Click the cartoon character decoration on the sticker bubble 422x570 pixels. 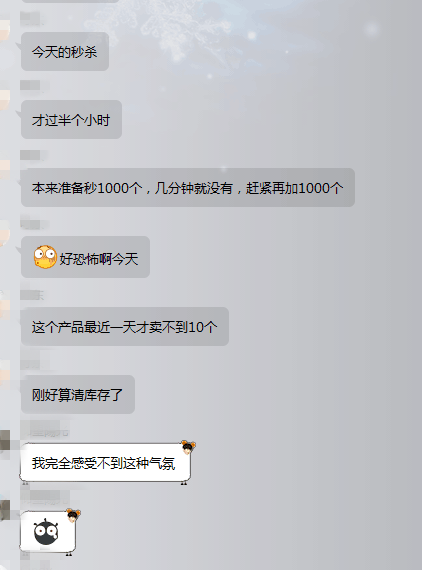pyautogui.click(x=73, y=515)
